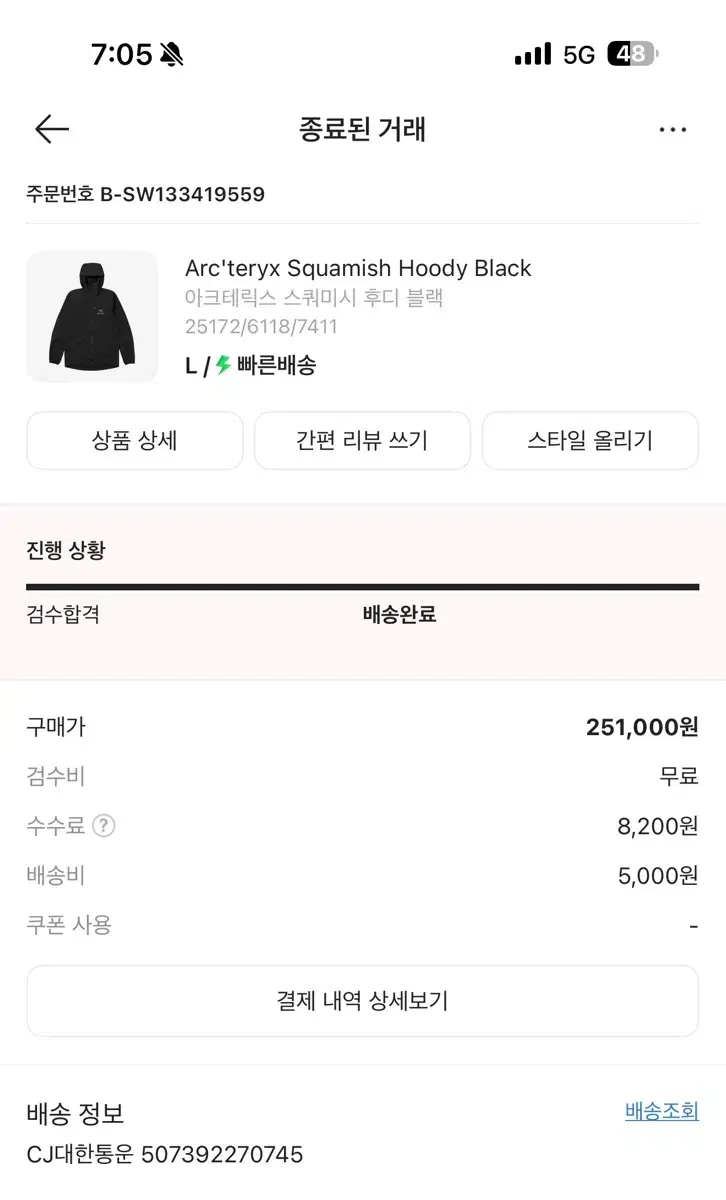Tap 간편 리뷰 쓰기 button
Image resolution: width=726 pixels, height=1200 pixels.
pyautogui.click(x=362, y=441)
